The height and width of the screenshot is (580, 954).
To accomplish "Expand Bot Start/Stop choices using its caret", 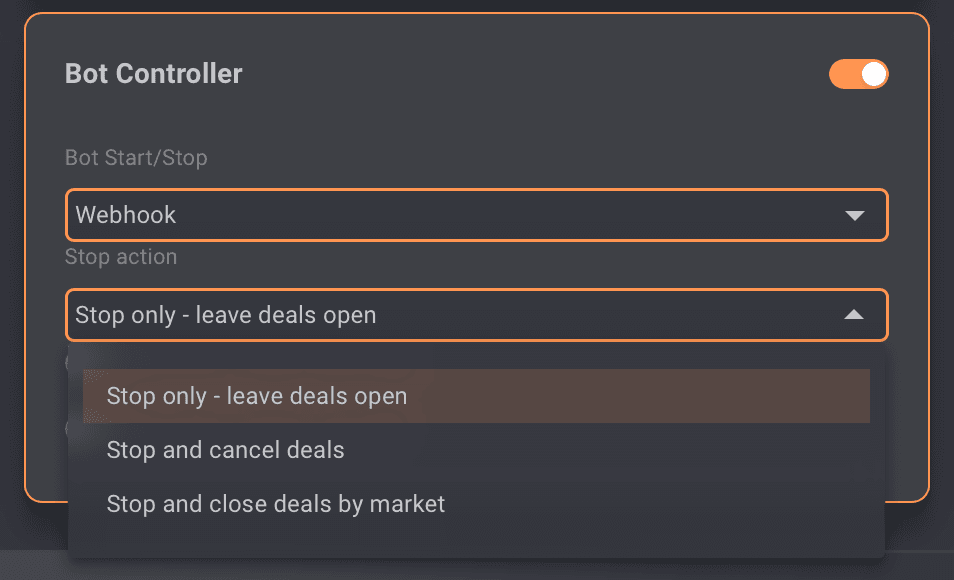I will [854, 215].
